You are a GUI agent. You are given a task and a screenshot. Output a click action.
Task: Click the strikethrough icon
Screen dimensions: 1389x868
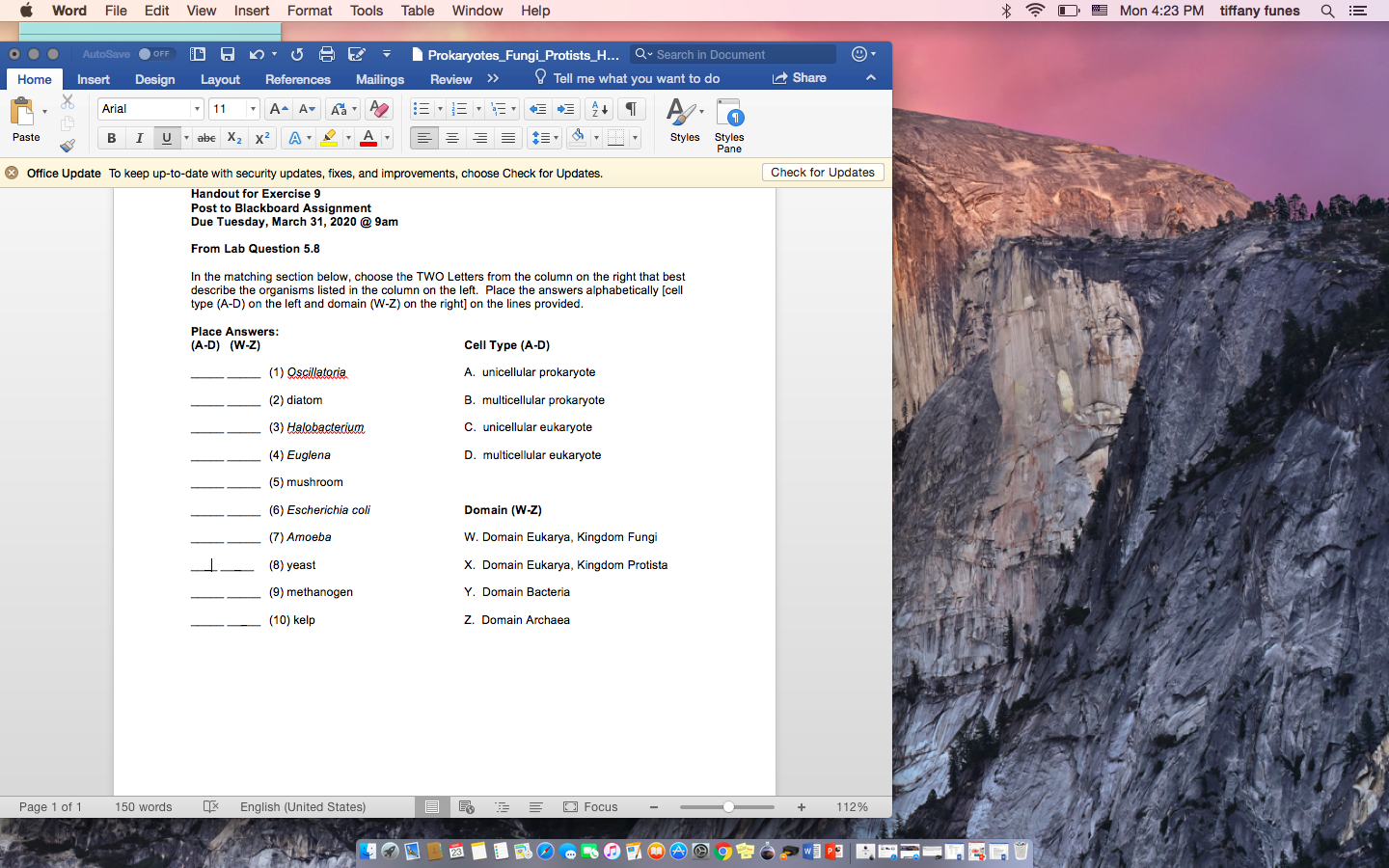tap(205, 137)
